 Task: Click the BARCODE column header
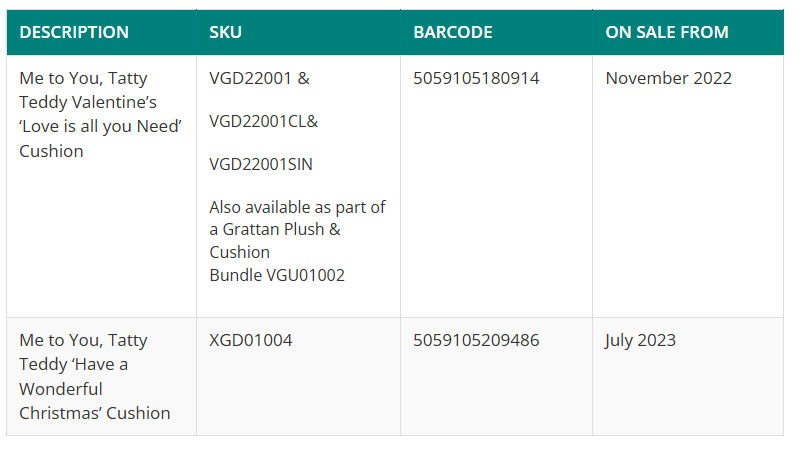tap(453, 32)
